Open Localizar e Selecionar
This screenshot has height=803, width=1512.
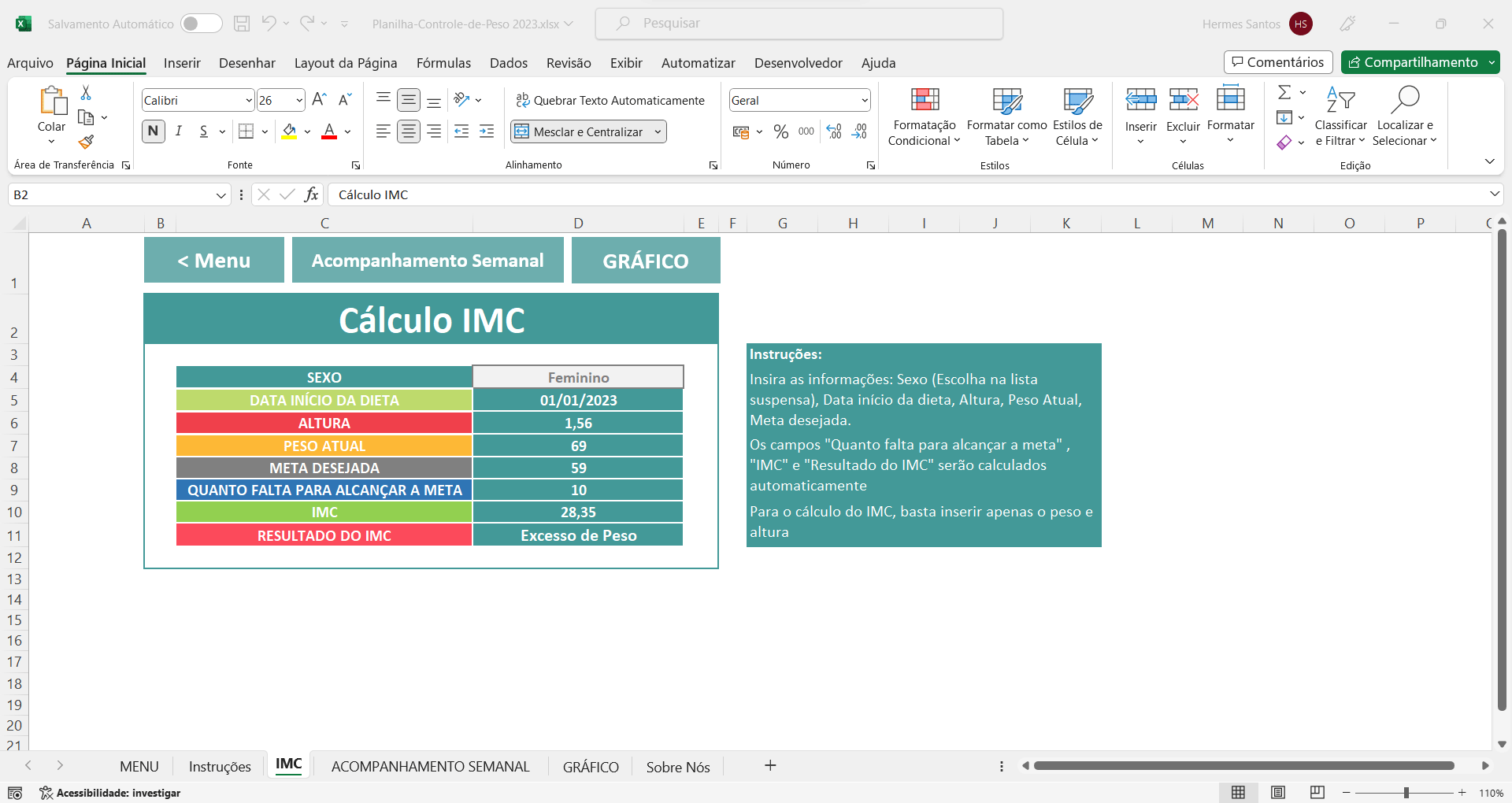[x=1405, y=117]
